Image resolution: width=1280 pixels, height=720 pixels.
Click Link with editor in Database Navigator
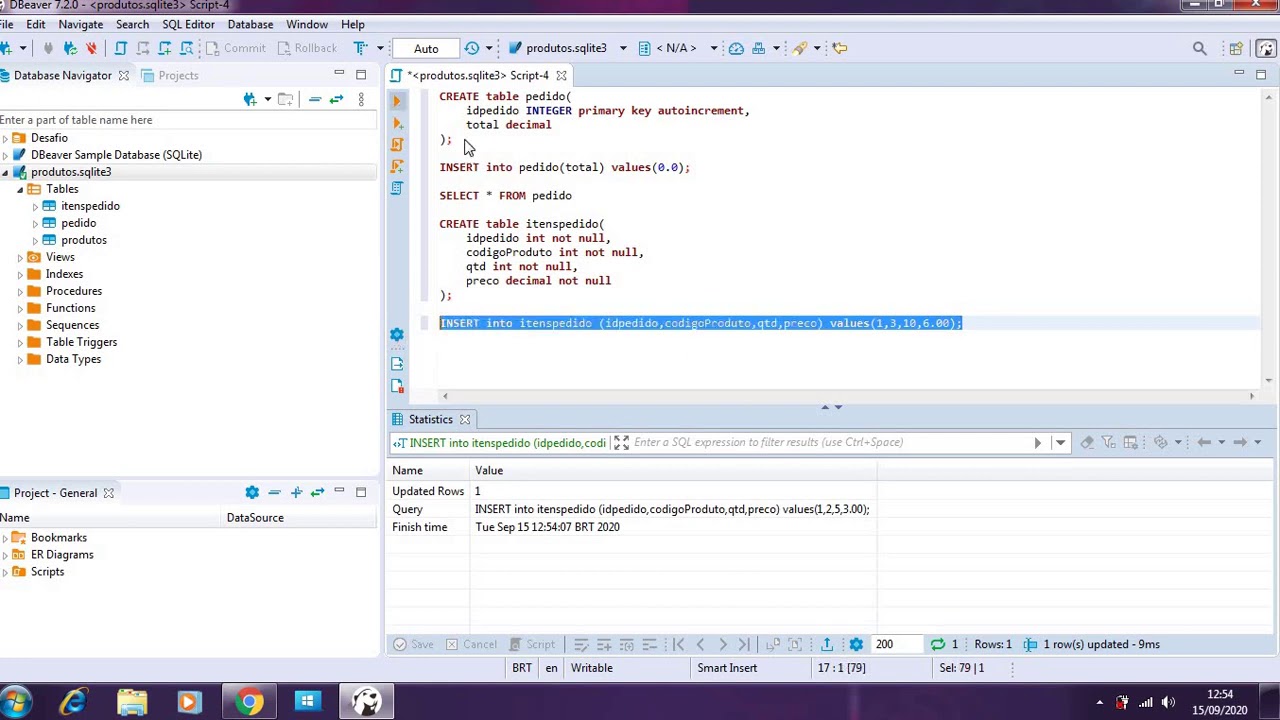336,99
